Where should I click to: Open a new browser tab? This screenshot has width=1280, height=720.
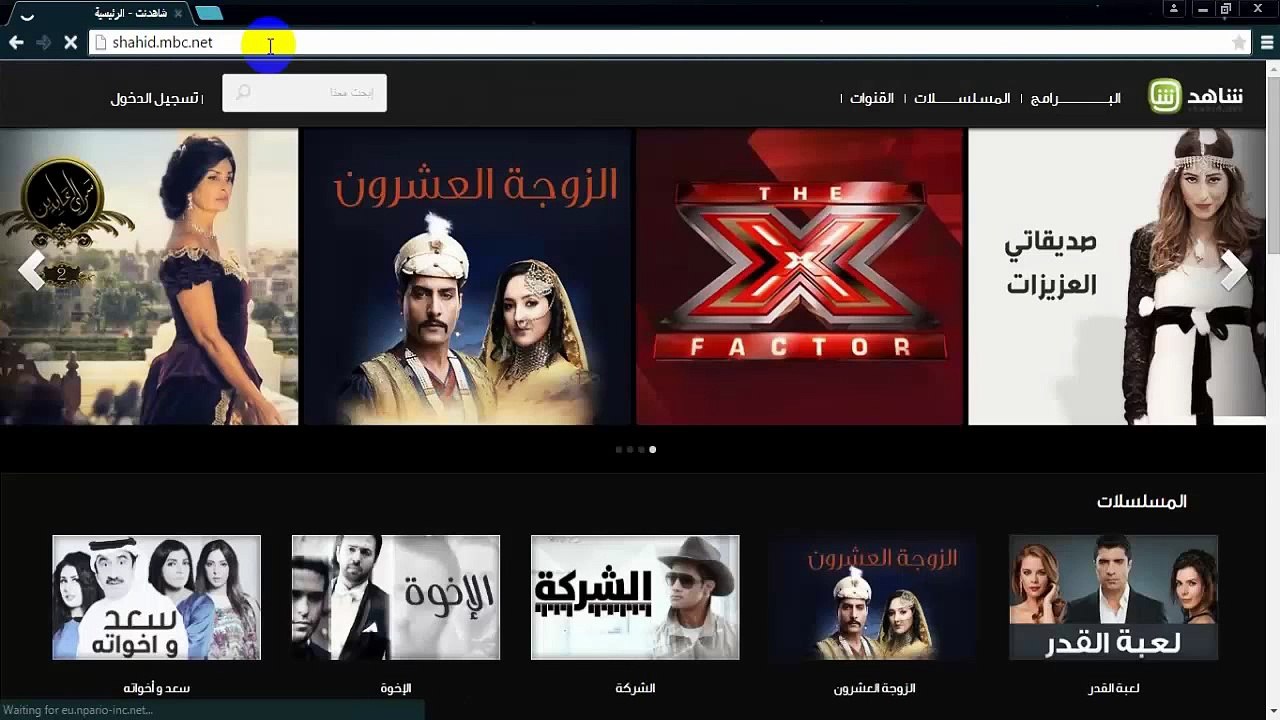coord(209,13)
